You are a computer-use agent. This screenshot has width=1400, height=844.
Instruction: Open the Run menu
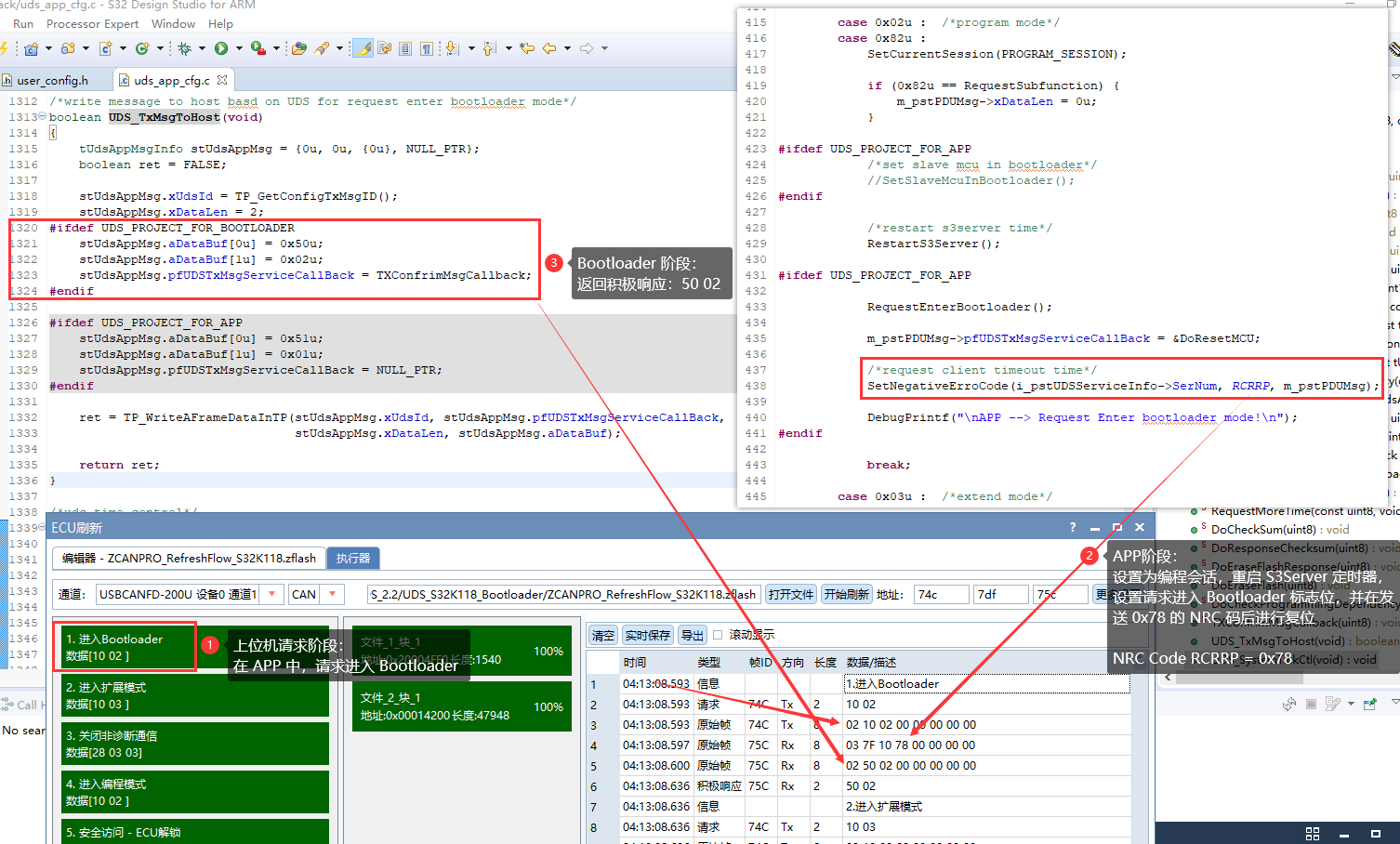[x=23, y=23]
